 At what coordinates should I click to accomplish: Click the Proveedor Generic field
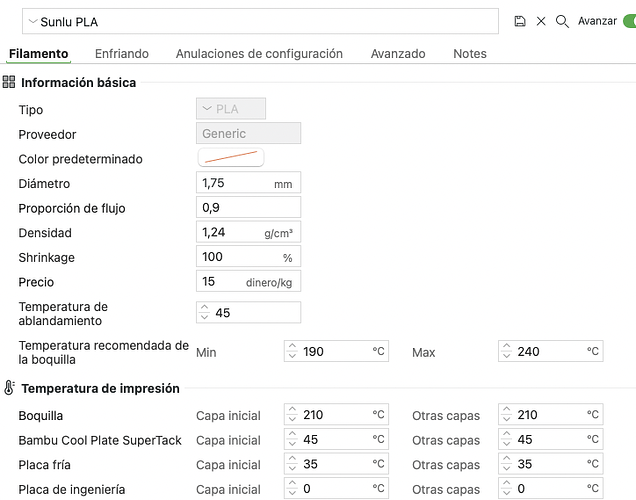(248, 133)
